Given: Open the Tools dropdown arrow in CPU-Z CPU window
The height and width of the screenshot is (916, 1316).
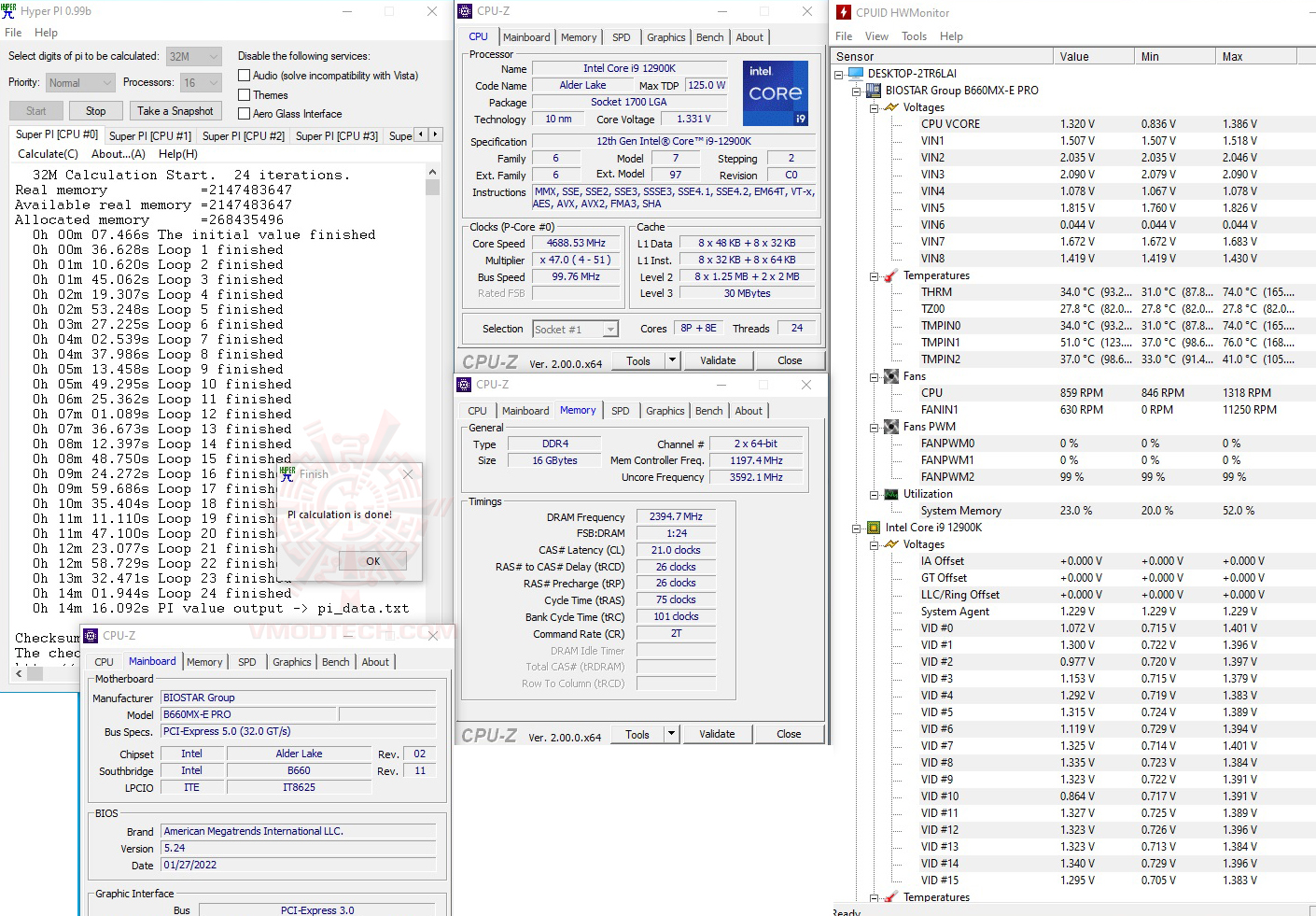Looking at the screenshot, I should pos(672,360).
